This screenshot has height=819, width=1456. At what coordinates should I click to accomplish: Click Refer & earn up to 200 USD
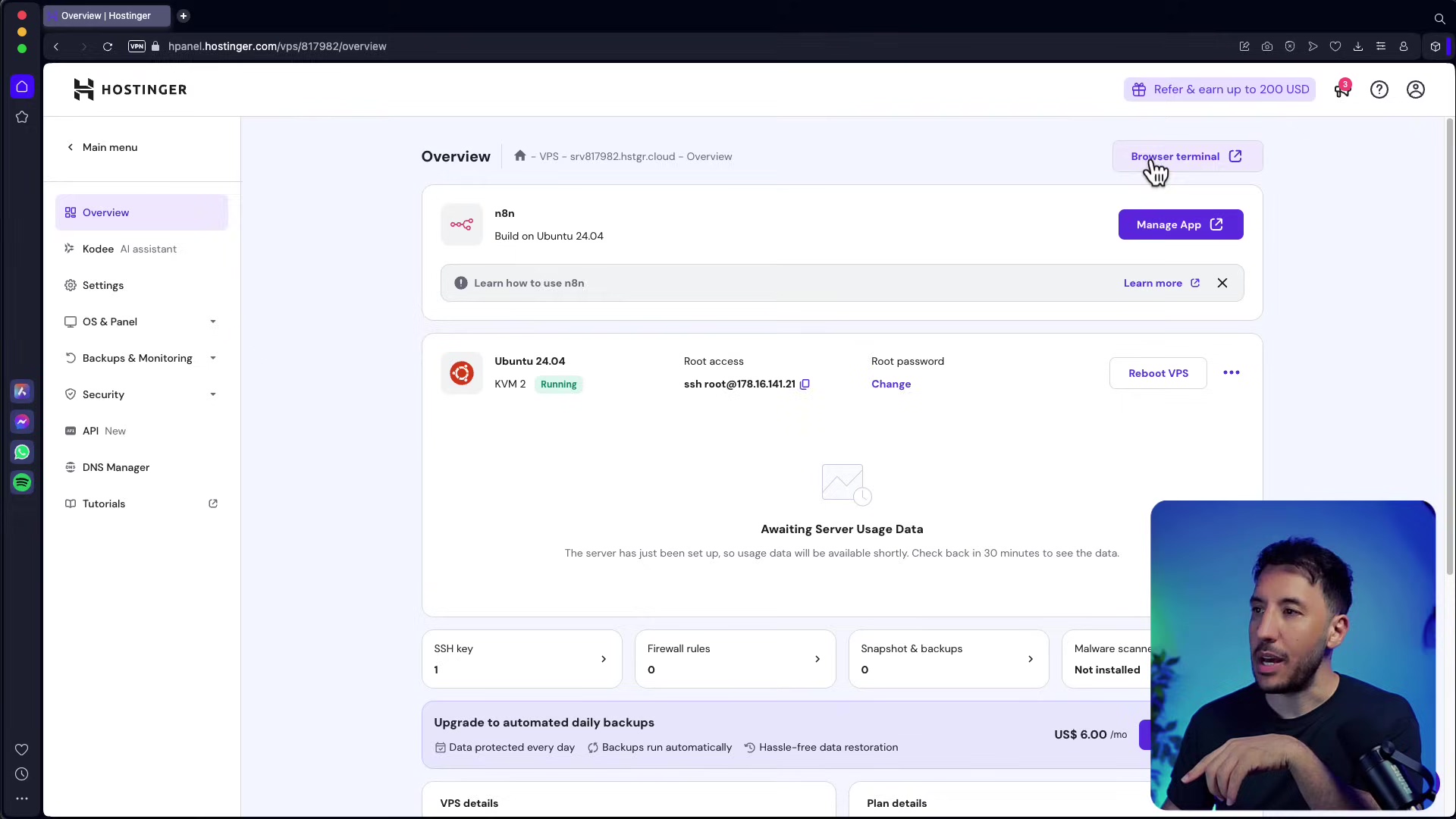coord(1219,89)
